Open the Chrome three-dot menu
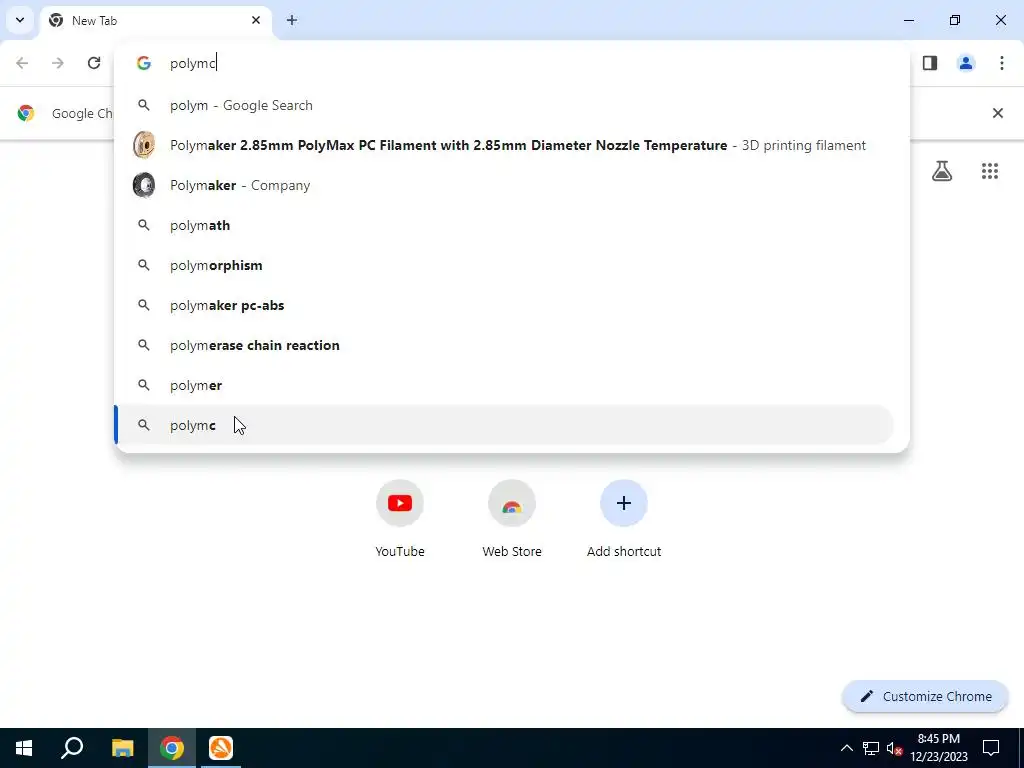Viewport: 1024px width, 768px height. pyautogui.click(x=1002, y=63)
